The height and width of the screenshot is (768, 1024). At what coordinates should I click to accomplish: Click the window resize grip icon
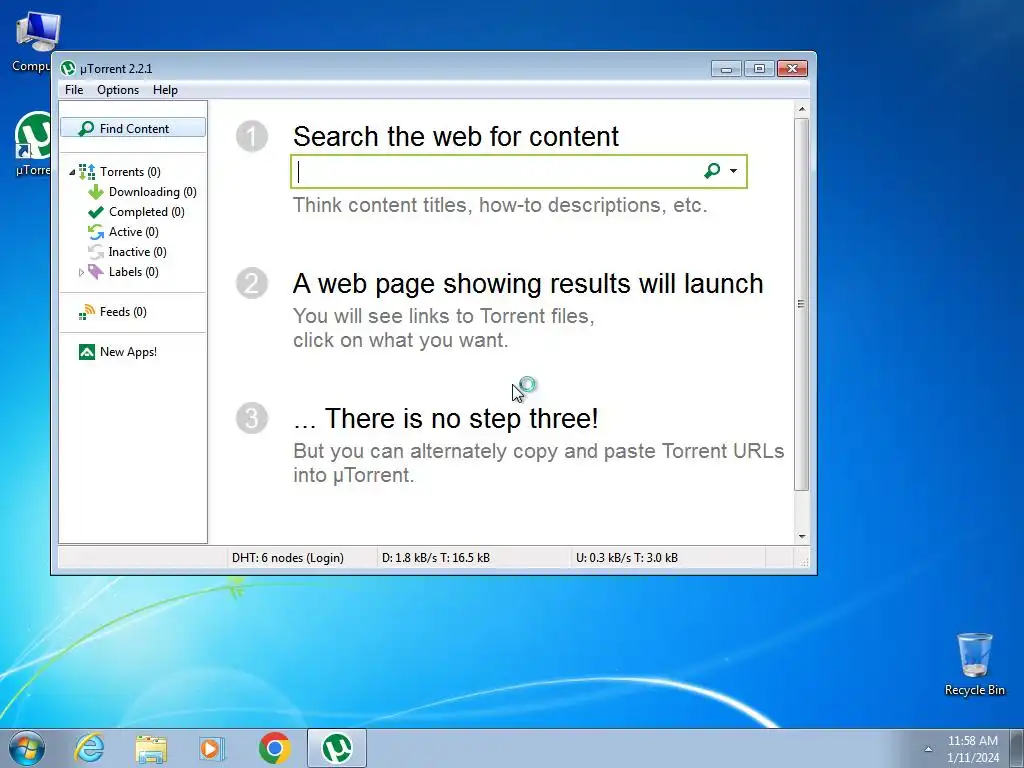tap(804, 562)
